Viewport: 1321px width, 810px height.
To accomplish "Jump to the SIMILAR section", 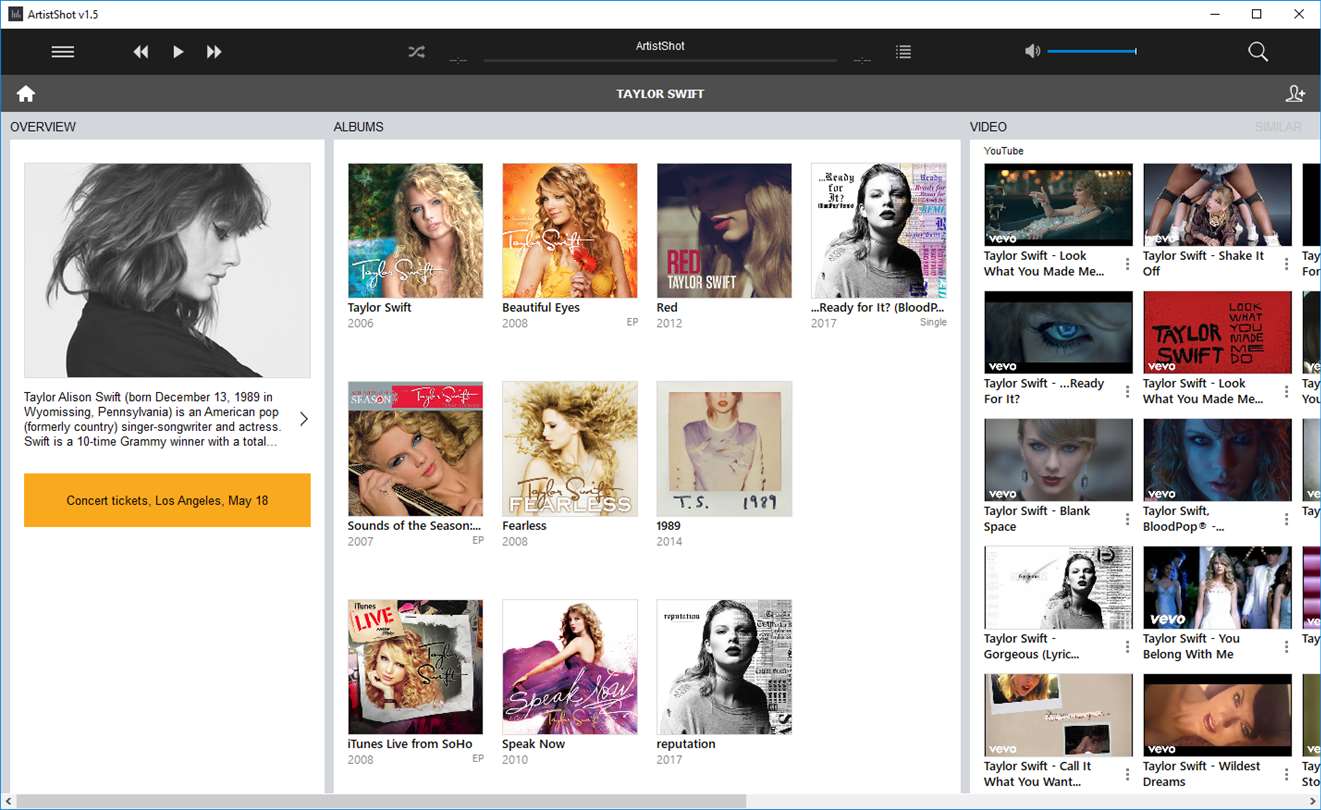I will [x=1278, y=127].
